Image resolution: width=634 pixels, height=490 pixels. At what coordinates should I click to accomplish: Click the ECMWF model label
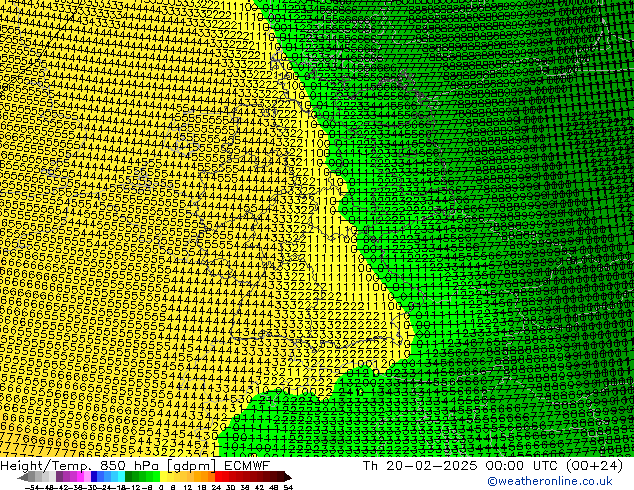point(247,466)
